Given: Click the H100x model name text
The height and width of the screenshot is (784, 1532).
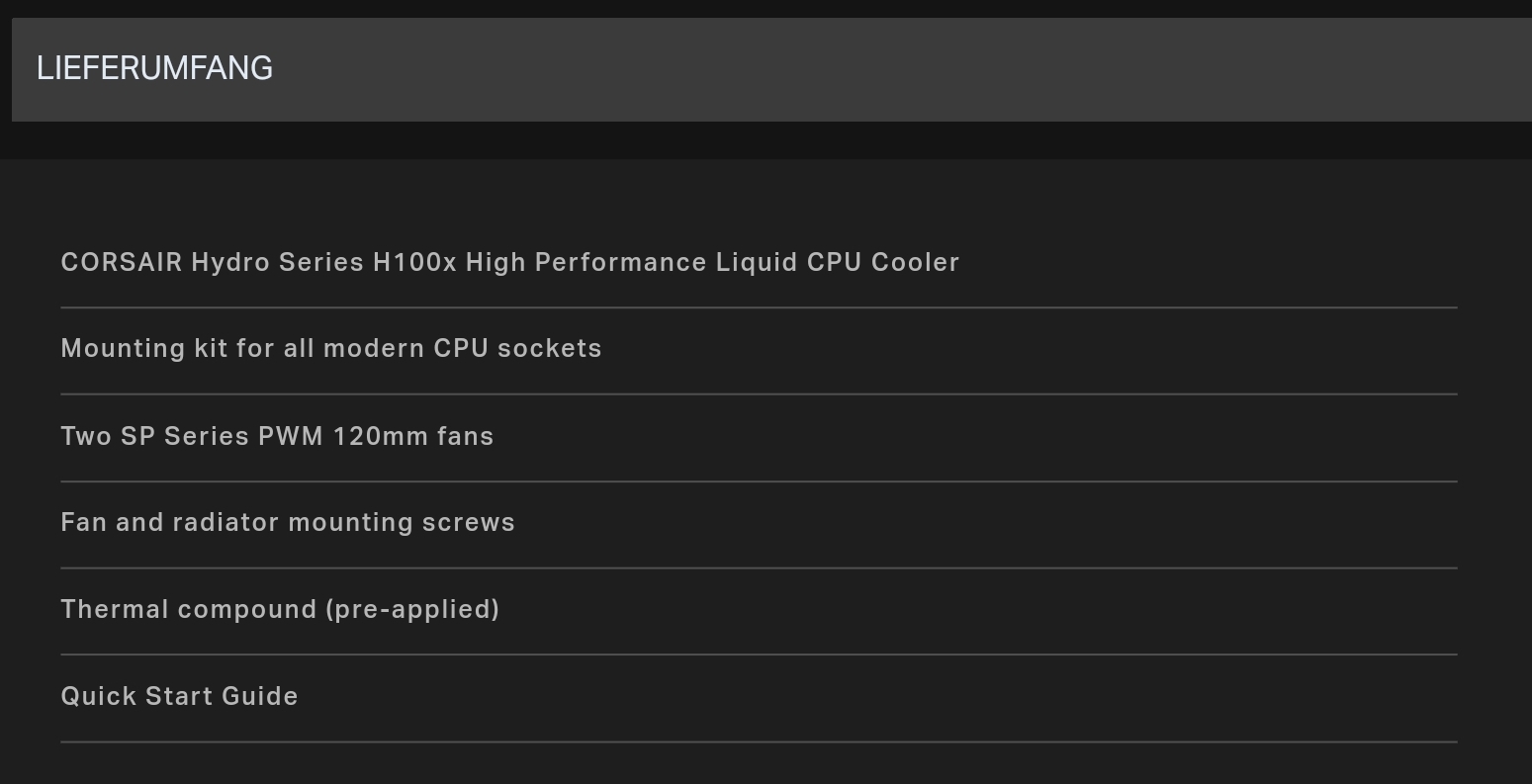Looking at the screenshot, I should click(x=414, y=262).
